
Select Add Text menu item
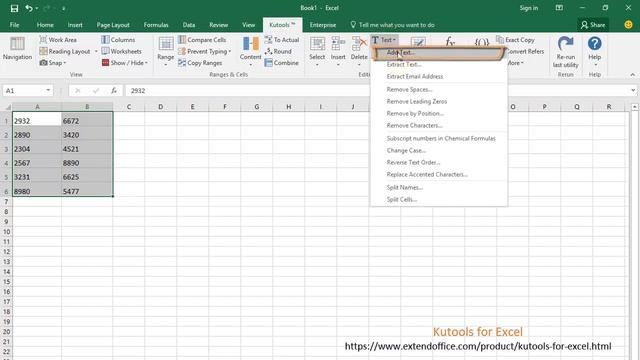coord(439,53)
